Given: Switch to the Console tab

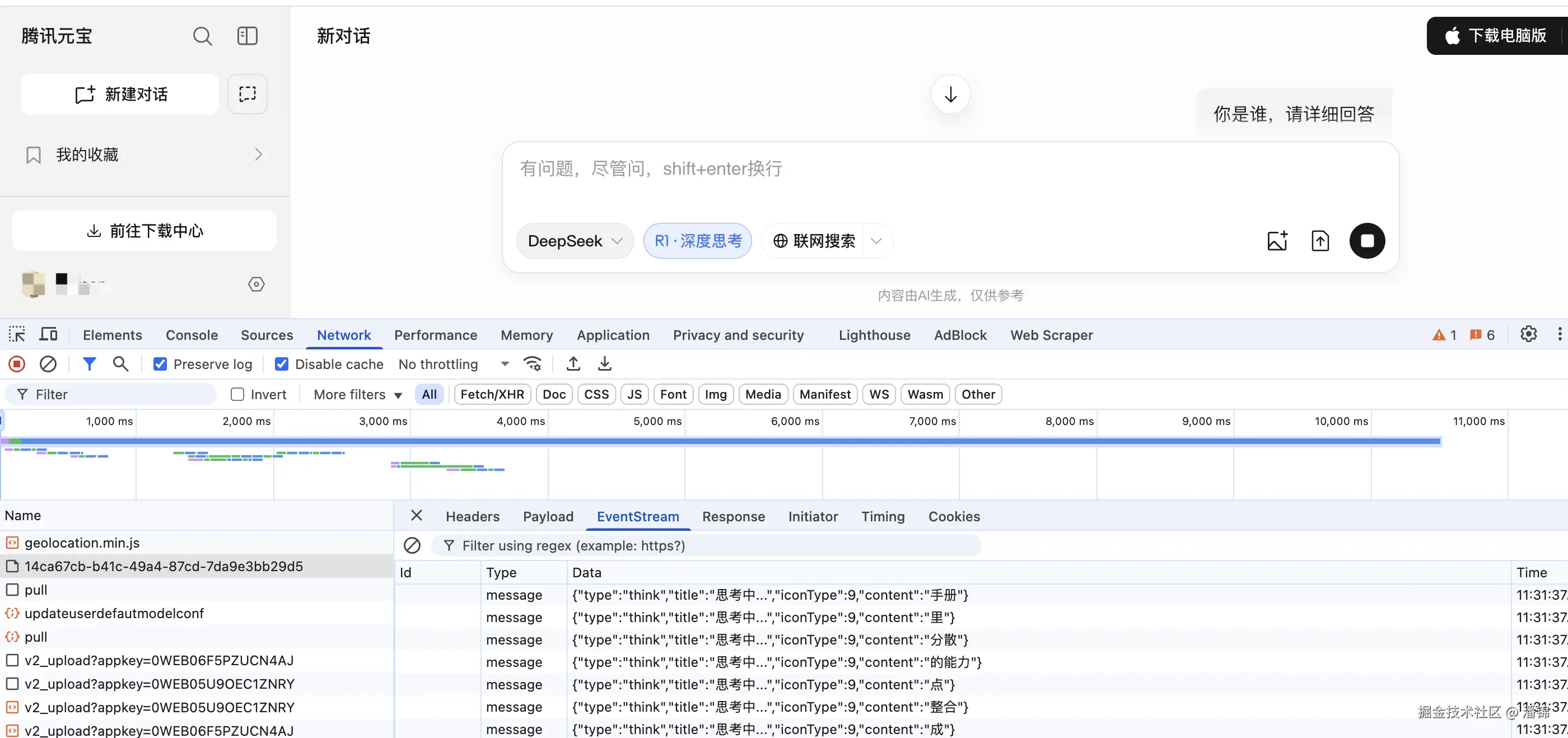Looking at the screenshot, I should [191, 335].
